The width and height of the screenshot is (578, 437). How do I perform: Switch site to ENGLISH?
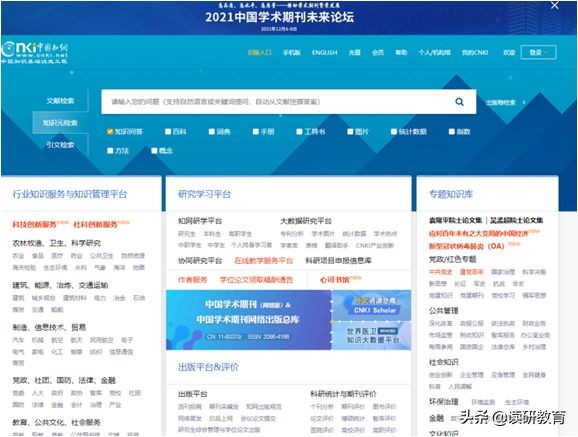point(324,52)
